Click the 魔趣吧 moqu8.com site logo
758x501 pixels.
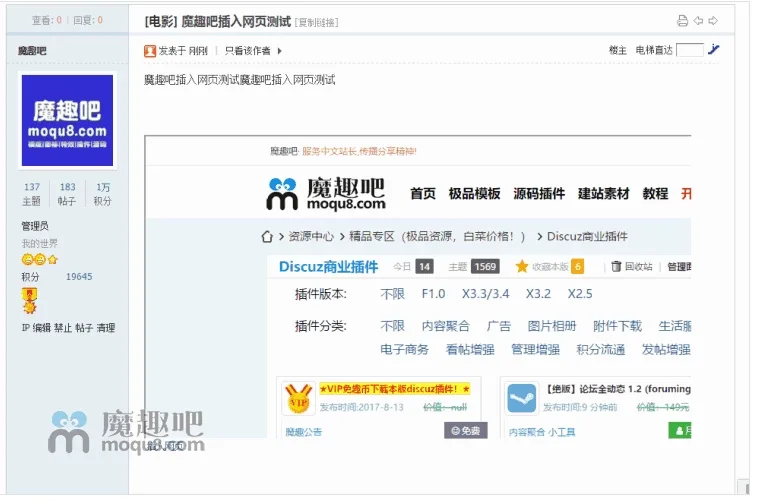tap(326, 193)
